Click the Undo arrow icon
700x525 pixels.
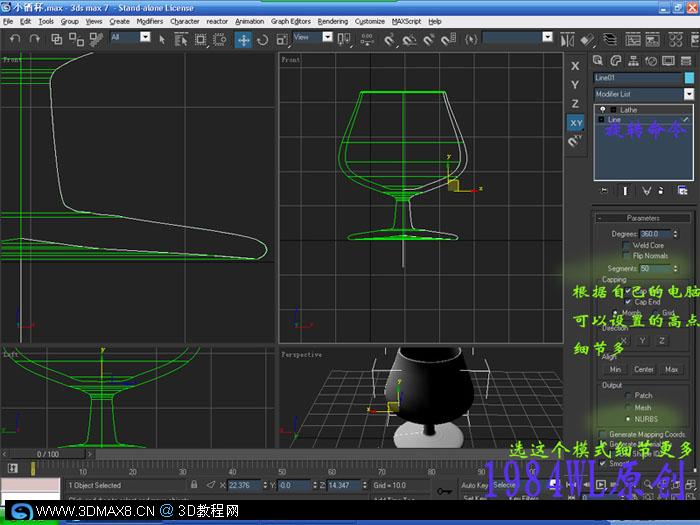point(15,39)
